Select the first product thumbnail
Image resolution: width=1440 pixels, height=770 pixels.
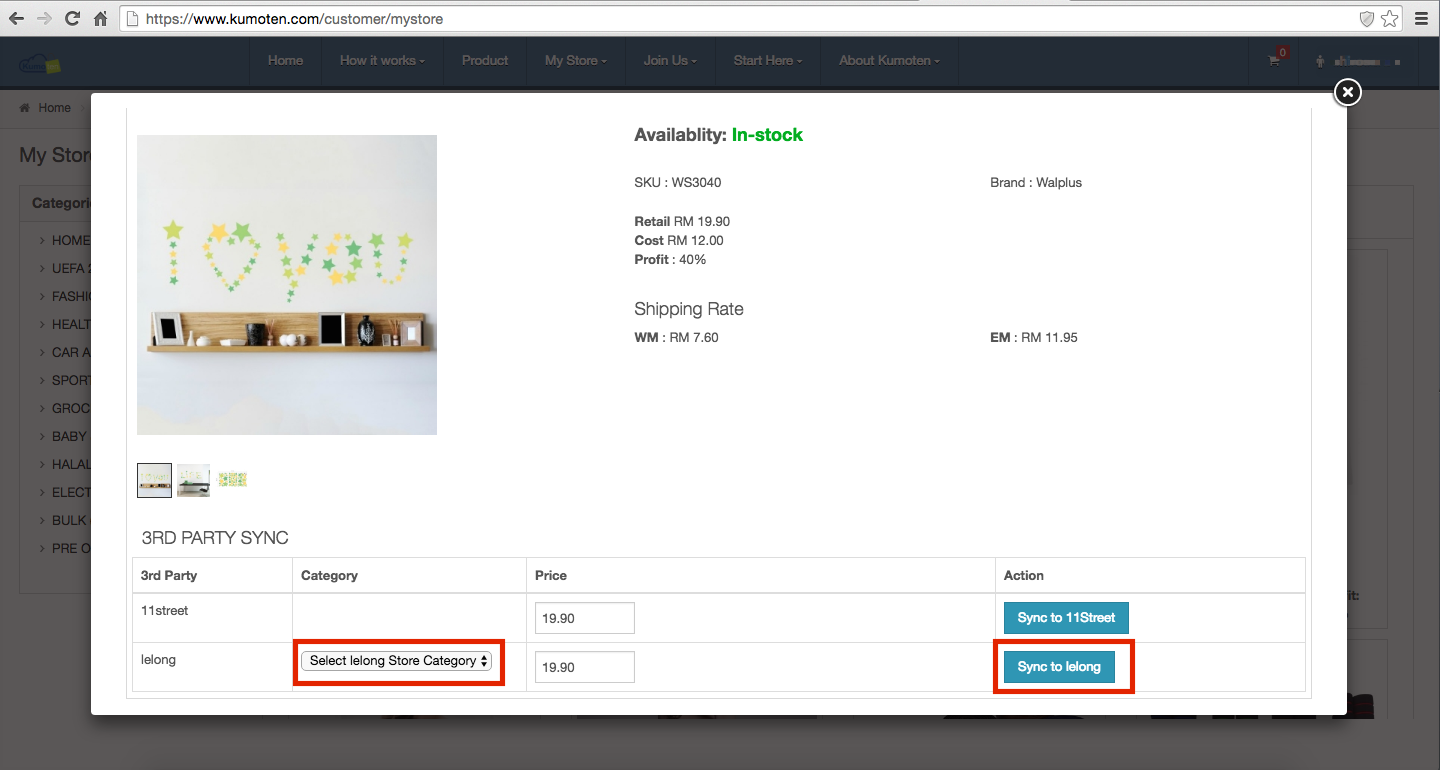click(154, 480)
